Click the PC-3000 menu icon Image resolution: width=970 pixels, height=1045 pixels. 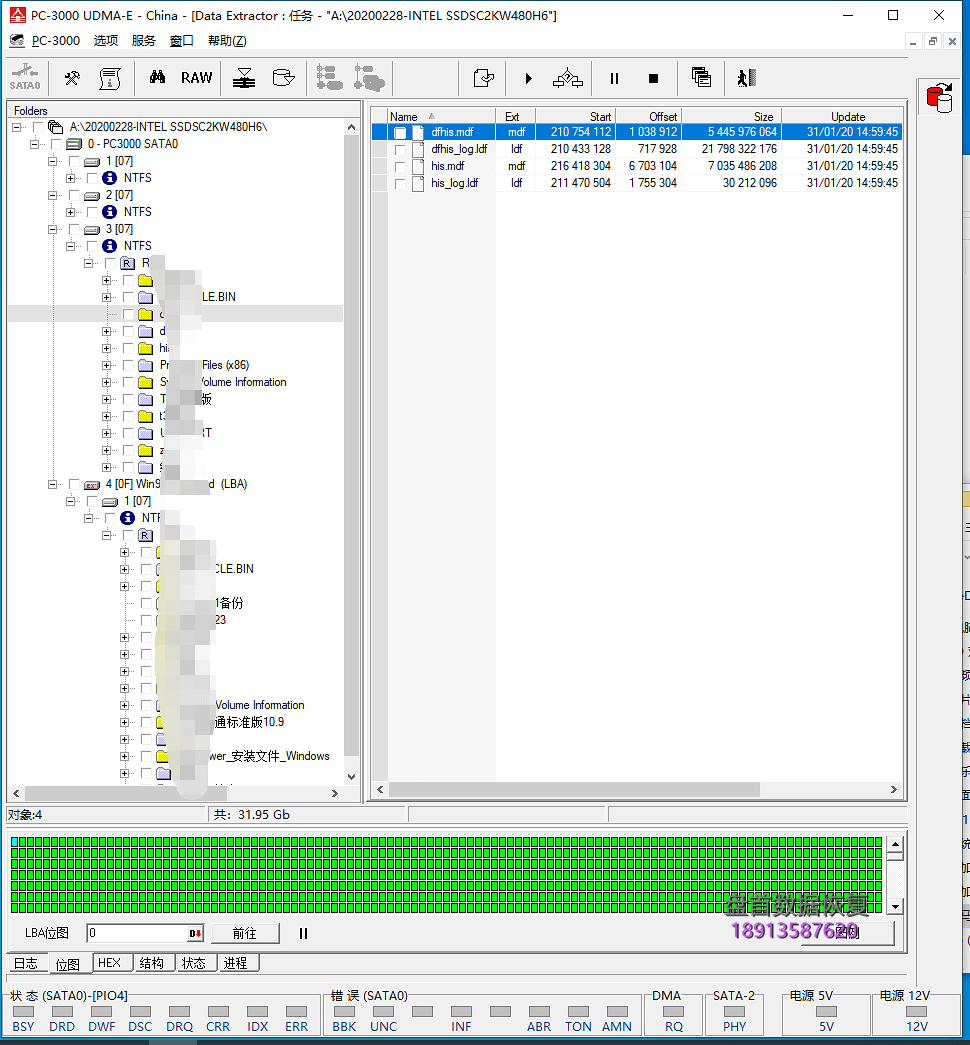(17, 41)
